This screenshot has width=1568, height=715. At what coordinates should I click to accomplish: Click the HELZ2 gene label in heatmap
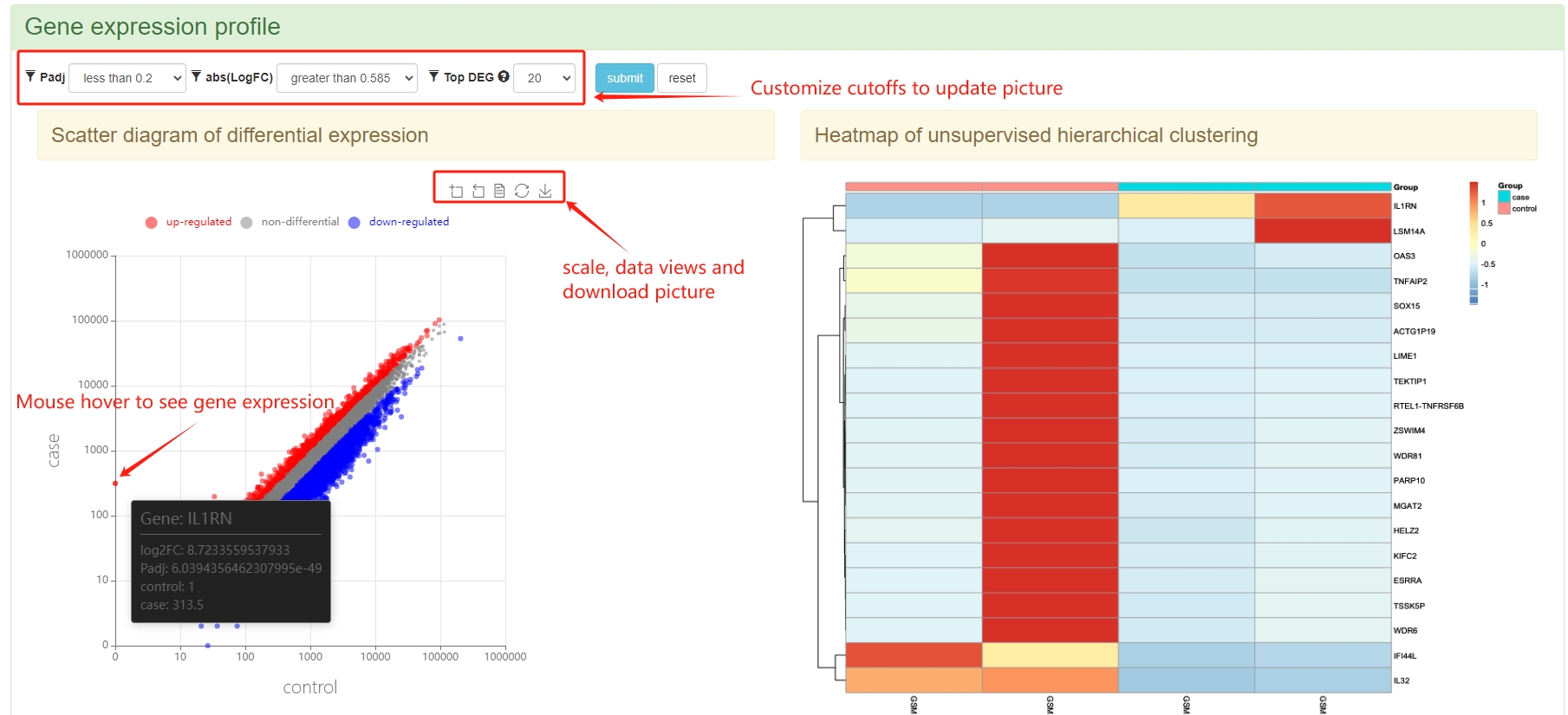click(1407, 530)
